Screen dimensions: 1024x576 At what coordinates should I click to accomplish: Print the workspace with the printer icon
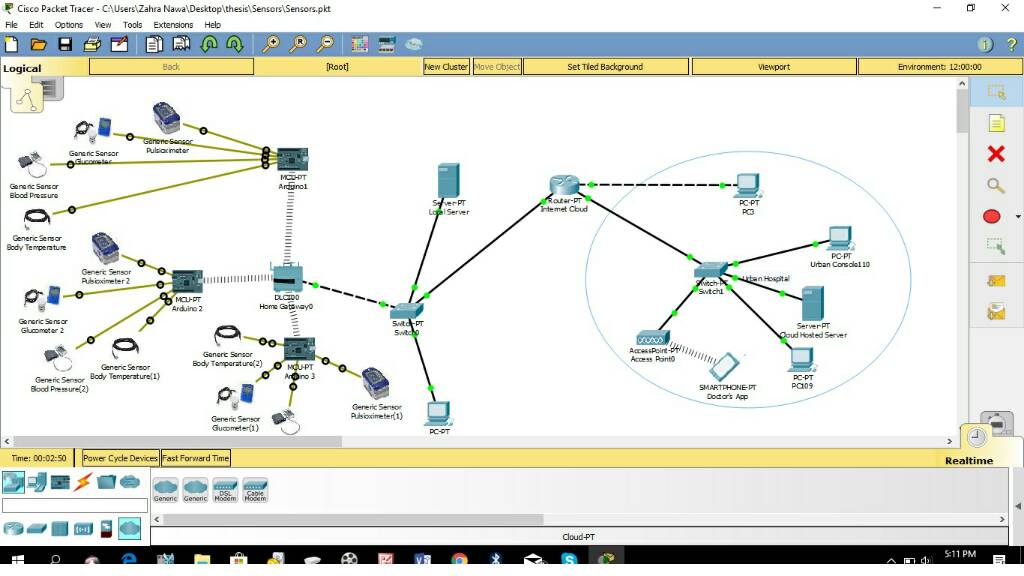pyautogui.click(x=92, y=44)
